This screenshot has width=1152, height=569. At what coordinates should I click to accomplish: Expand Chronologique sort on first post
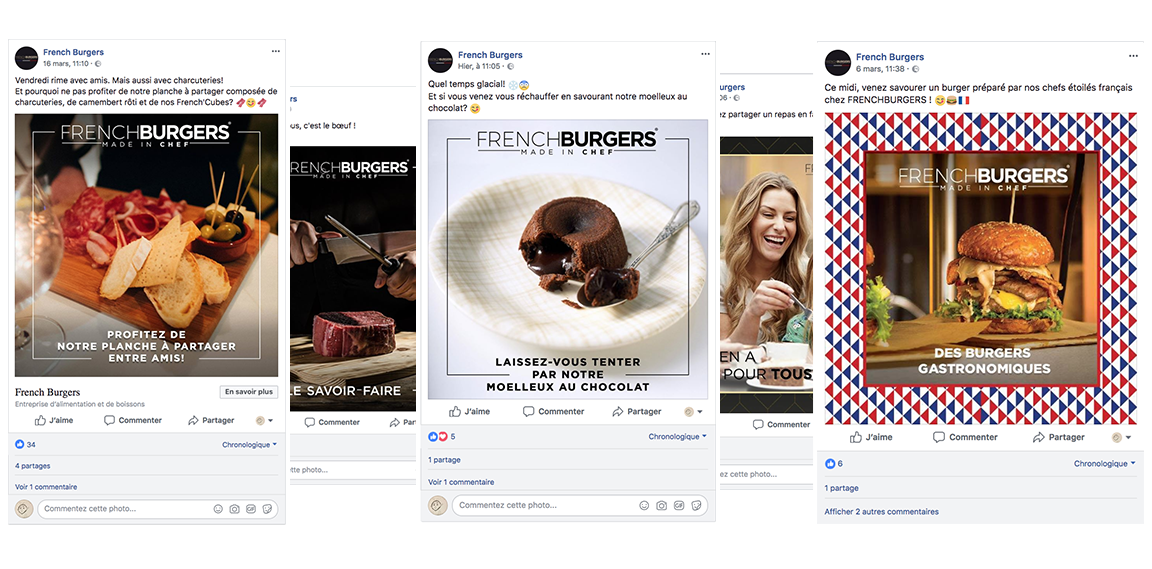(x=249, y=445)
